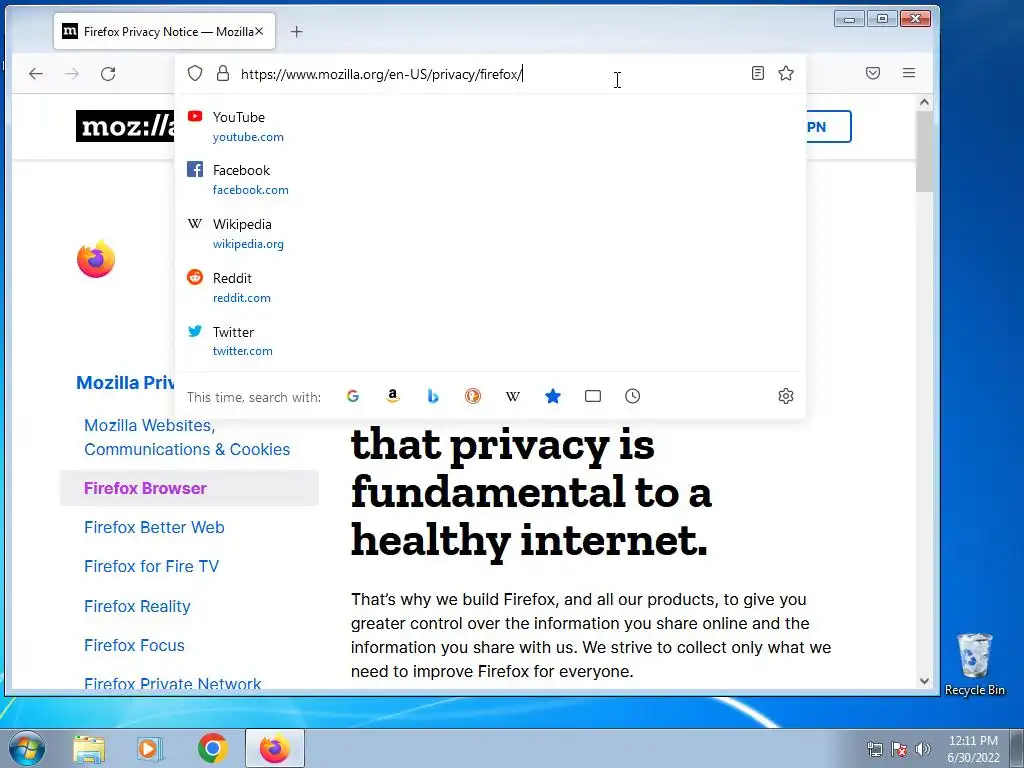Select the Twitter suggestion
Screen dimensions: 1024x768
pyautogui.click(x=490, y=341)
